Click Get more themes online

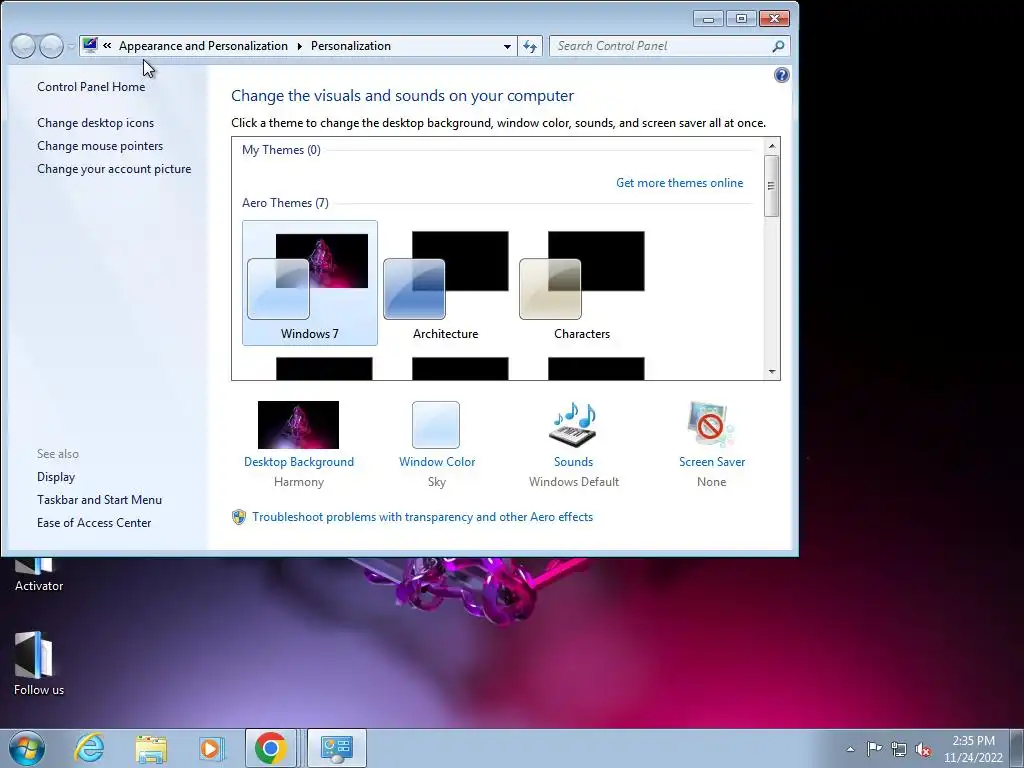pos(679,183)
